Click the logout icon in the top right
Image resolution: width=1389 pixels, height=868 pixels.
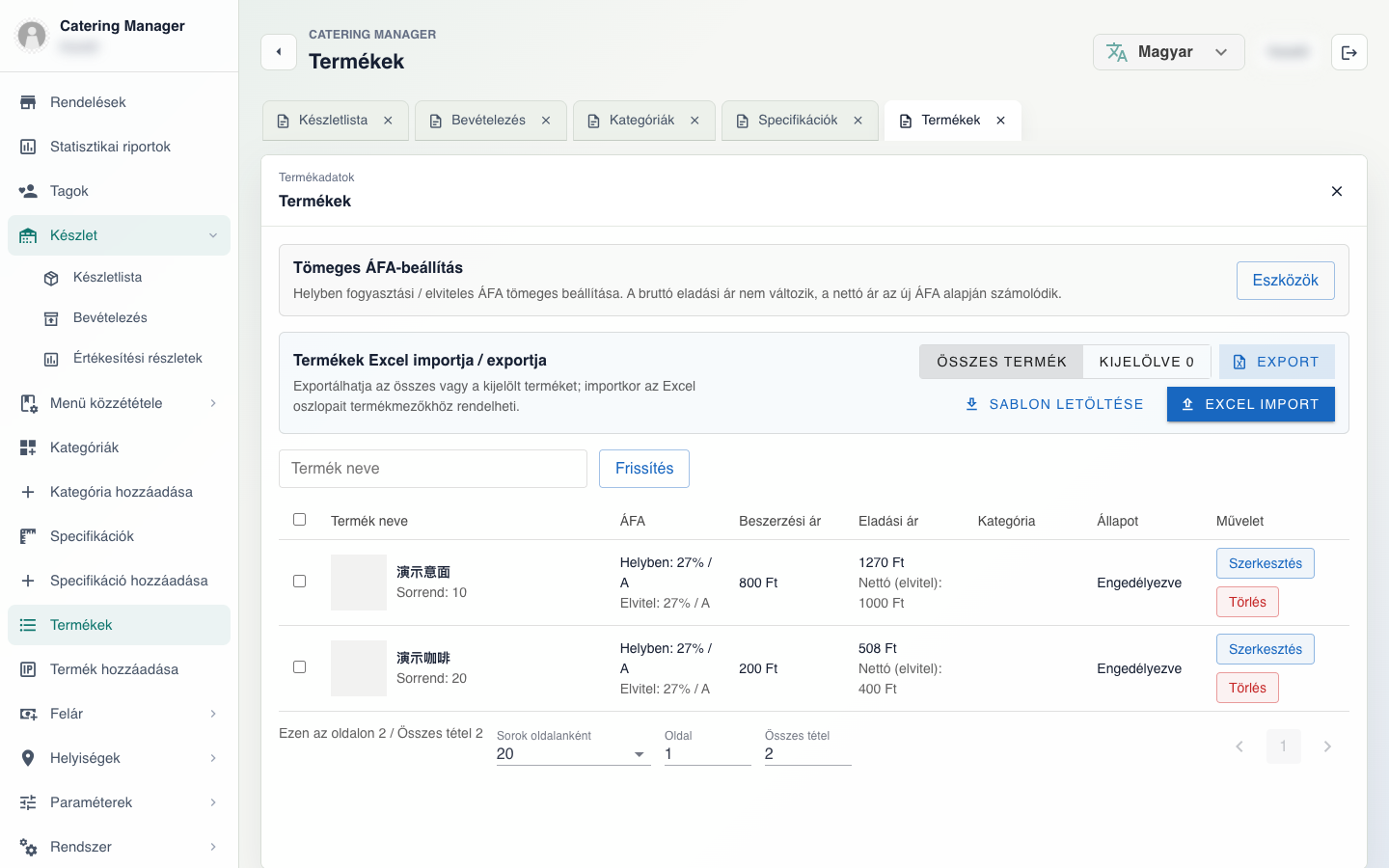click(1348, 52)
